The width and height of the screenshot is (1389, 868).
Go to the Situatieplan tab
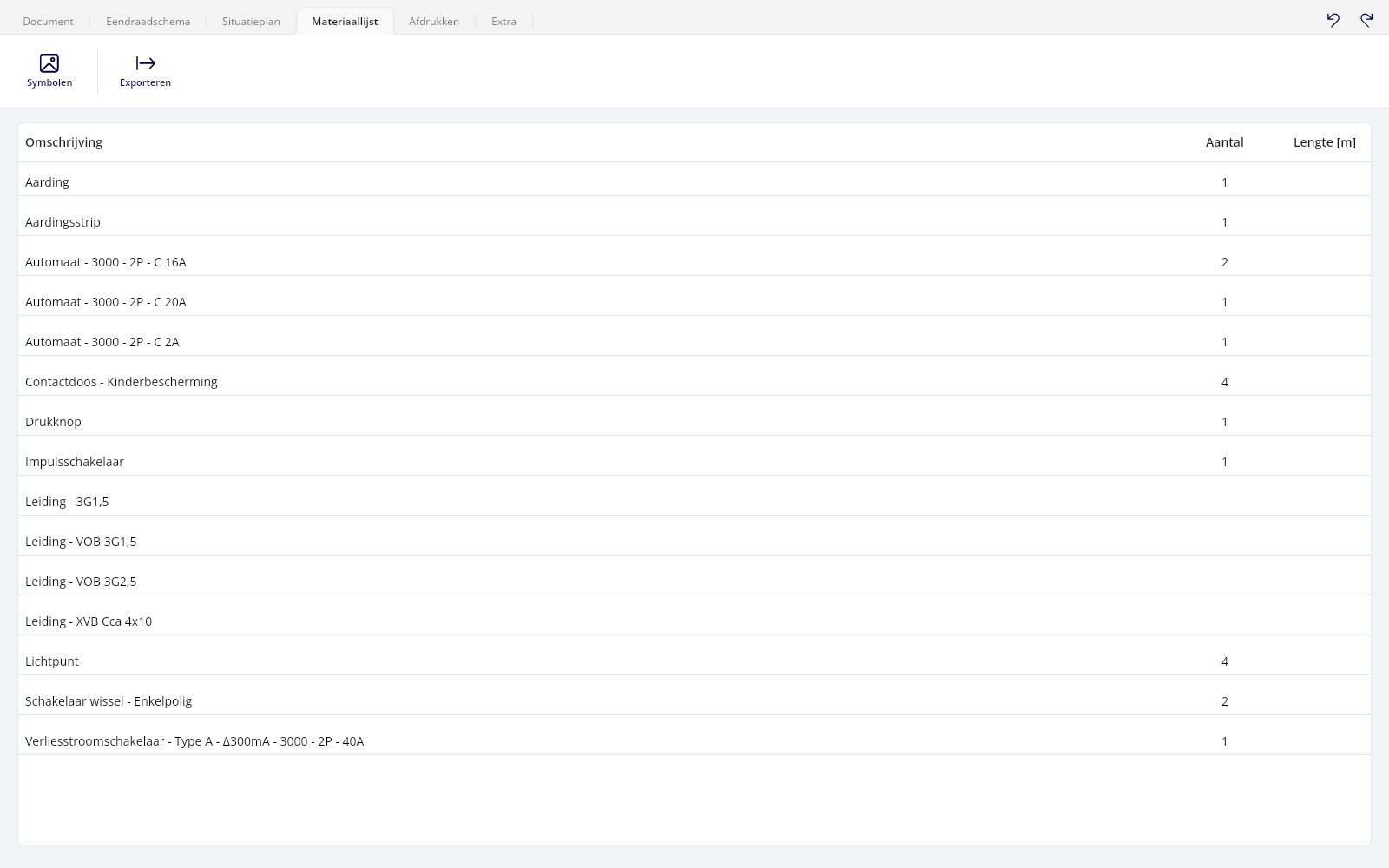[251, 21]
